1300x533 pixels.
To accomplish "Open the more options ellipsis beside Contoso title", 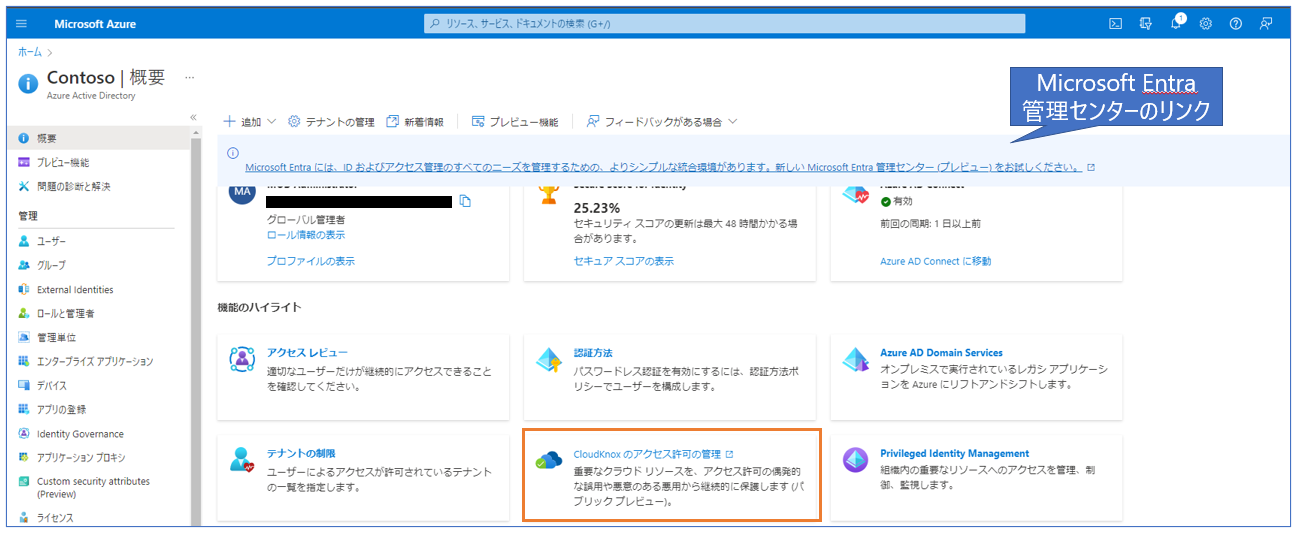I will pos(190,77).
